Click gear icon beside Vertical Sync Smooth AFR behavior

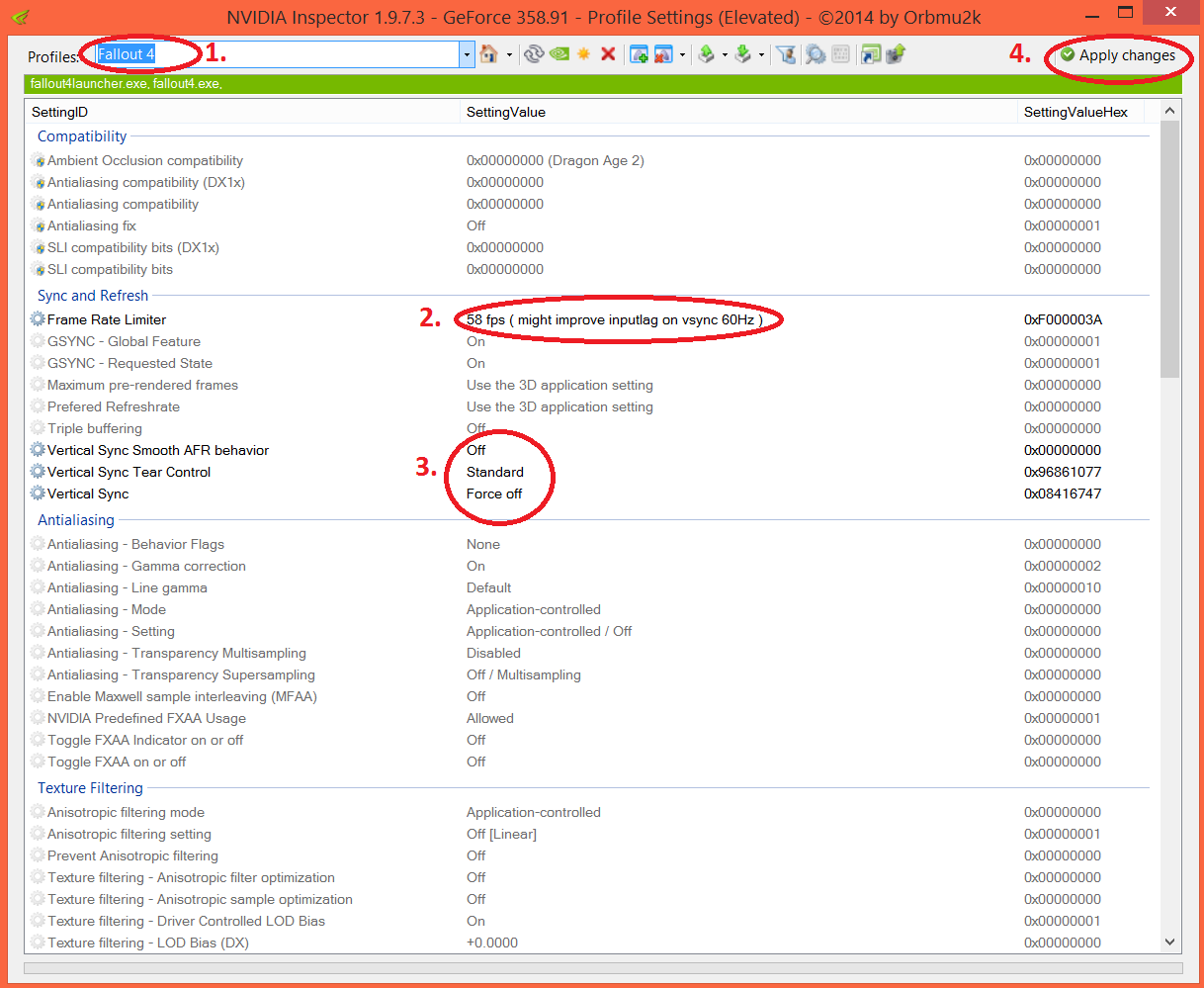click(38, 450)
